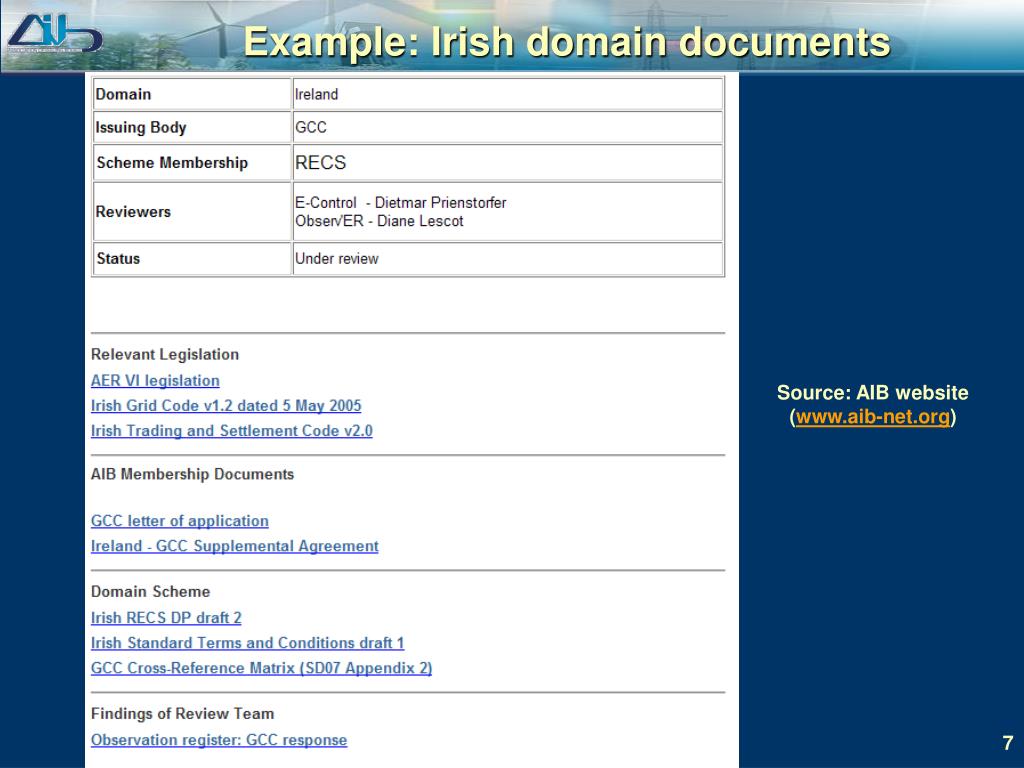Click the slide title 'Example: Irish domain documents'
The width and height of the screenshot is (1024, 768).
(x=567, y=42)
